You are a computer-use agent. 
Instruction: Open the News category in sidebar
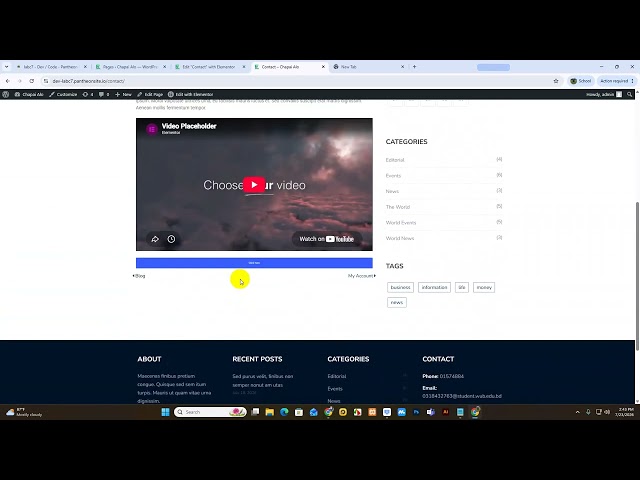(392, 191)
